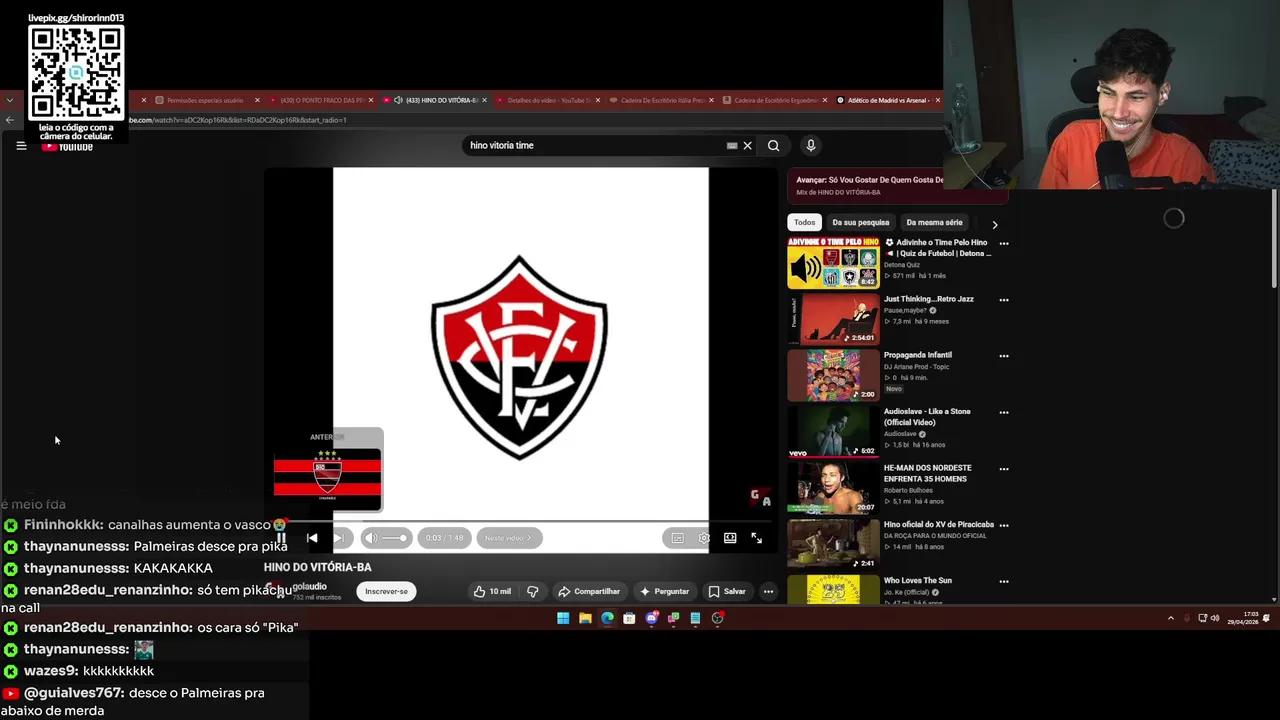Open the player settings gear
This screenshot has width=1280, height=720.
(x=704, y=538)
